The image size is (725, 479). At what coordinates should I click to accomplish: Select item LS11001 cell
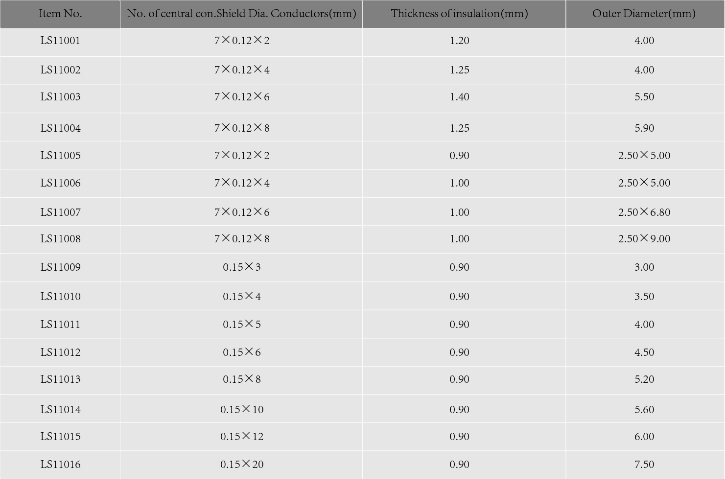(x=60, y=41)
